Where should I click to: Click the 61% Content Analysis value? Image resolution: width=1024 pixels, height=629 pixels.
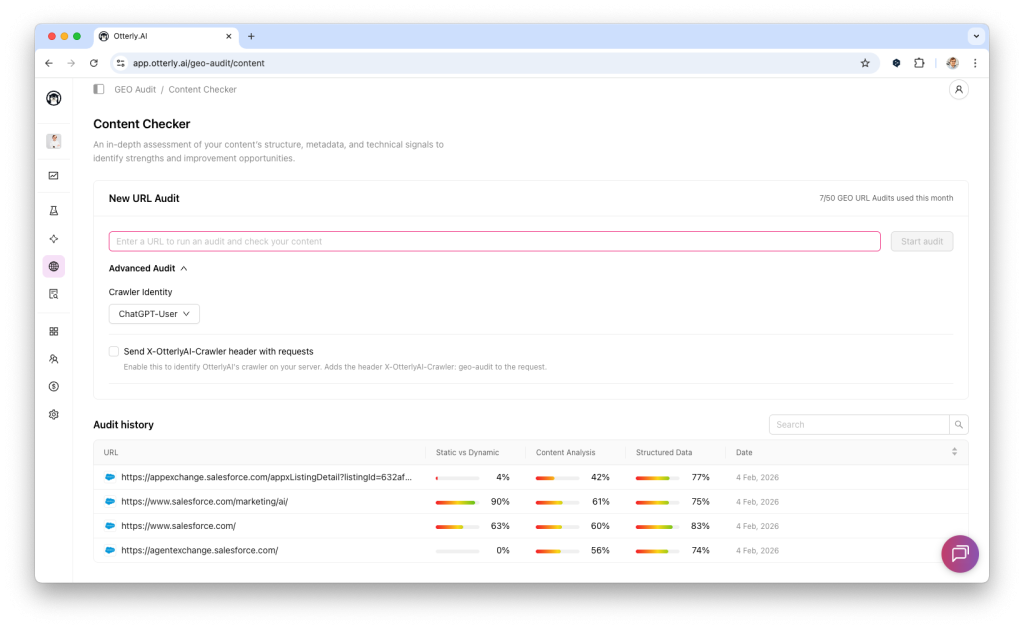601,502
